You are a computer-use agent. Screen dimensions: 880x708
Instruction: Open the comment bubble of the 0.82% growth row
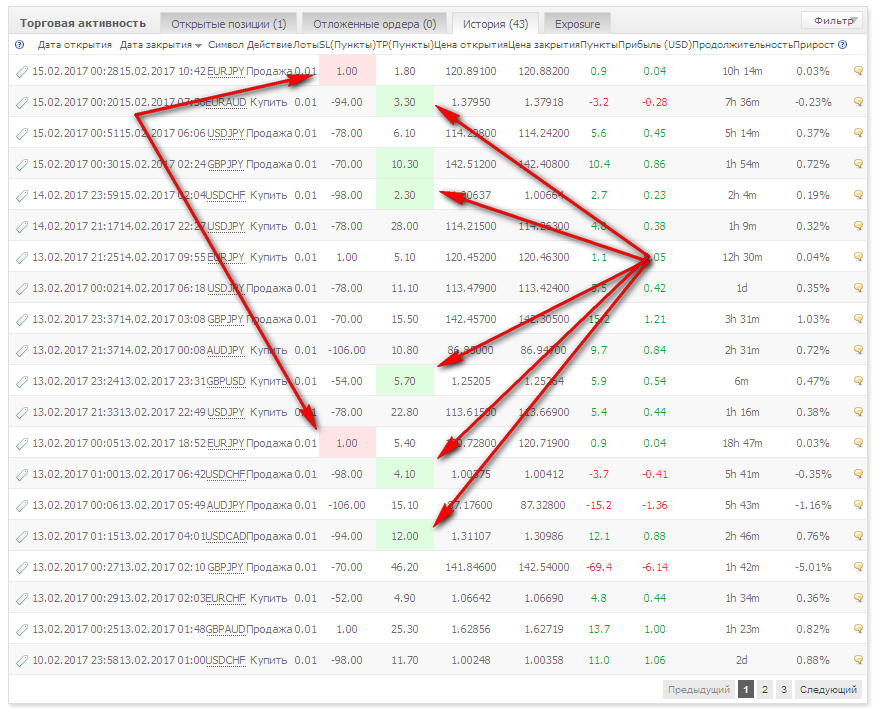click(x=858, y=628)
